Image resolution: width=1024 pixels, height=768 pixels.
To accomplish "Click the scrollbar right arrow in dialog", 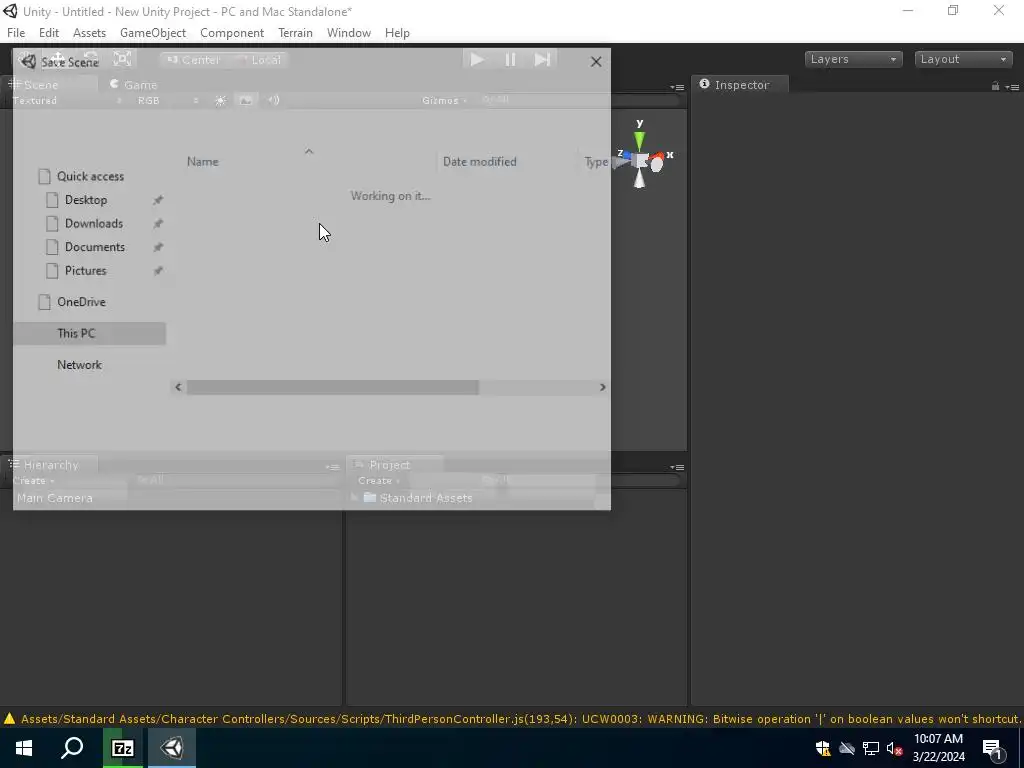I will [x=602, y=387].
